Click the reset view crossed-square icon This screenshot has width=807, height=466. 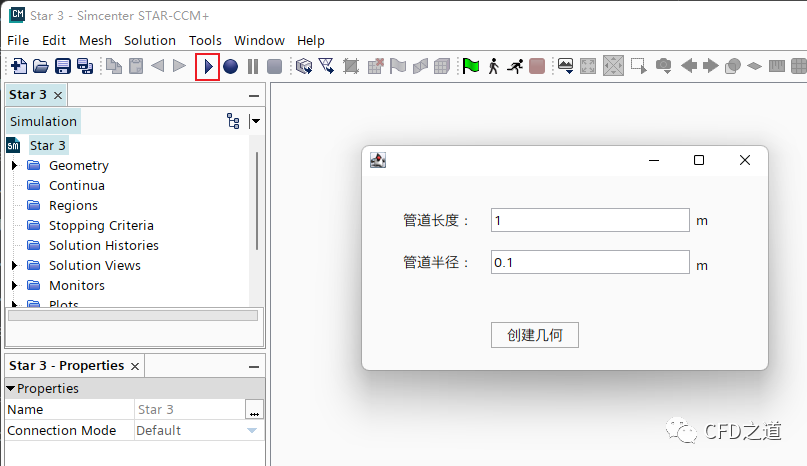pos(613,66)
